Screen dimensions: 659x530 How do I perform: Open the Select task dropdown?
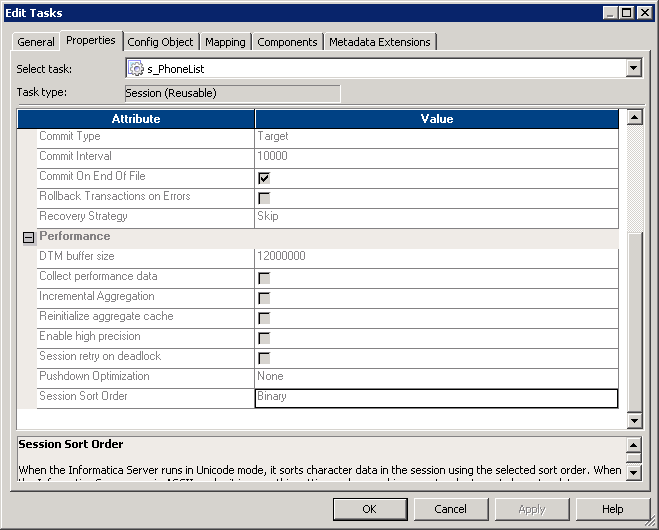click(x=632, y=68)
